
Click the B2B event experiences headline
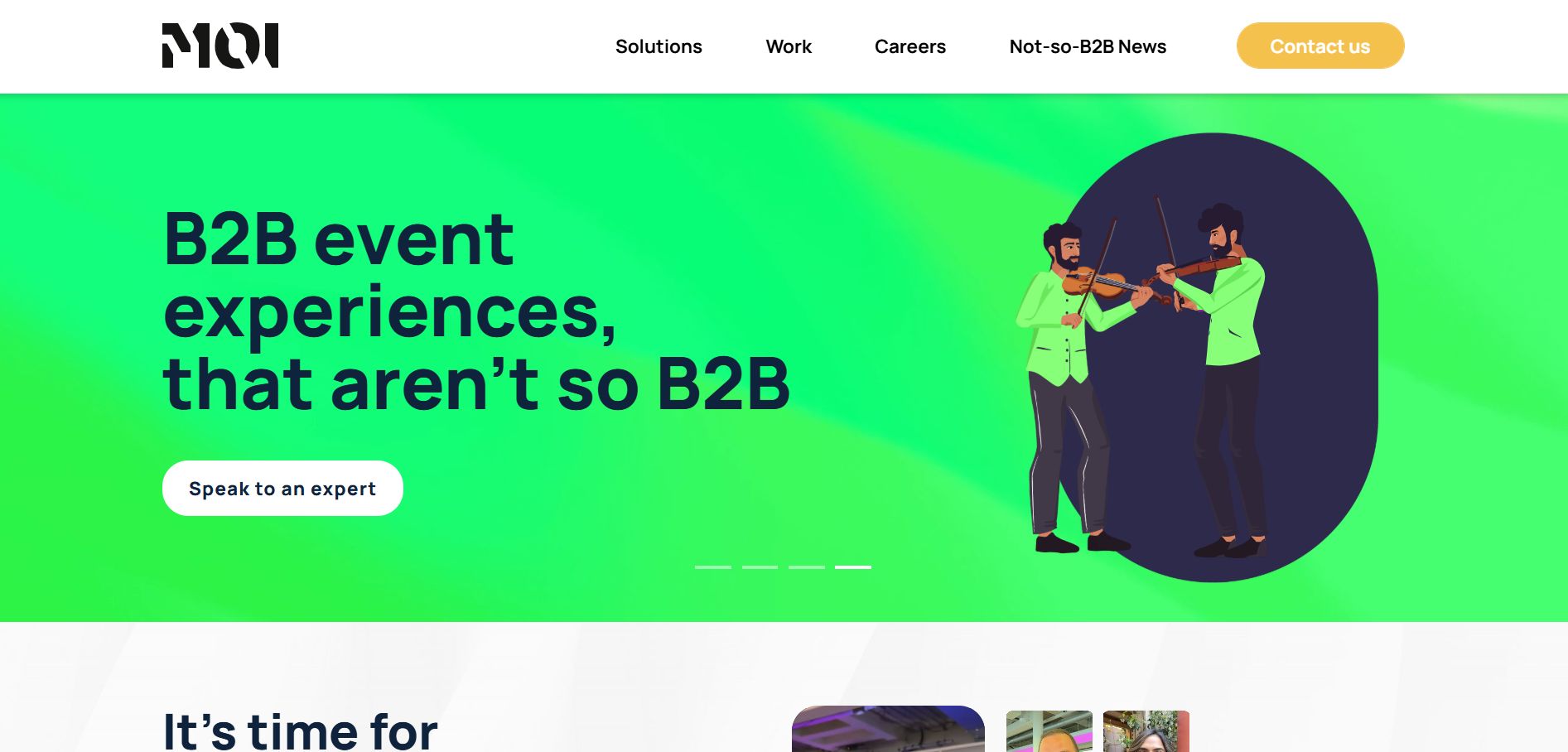(476, 311)
